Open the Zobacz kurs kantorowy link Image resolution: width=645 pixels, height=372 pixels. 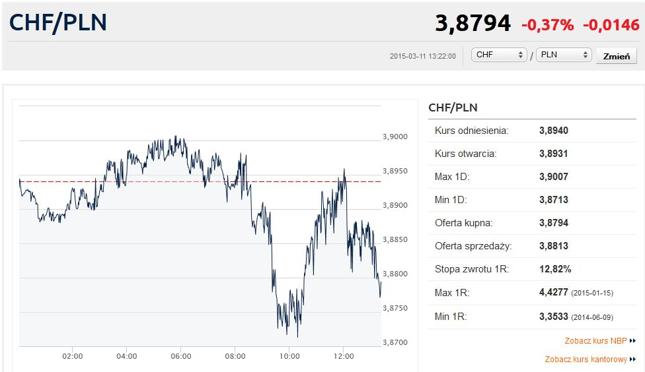(x=585, y=359)
